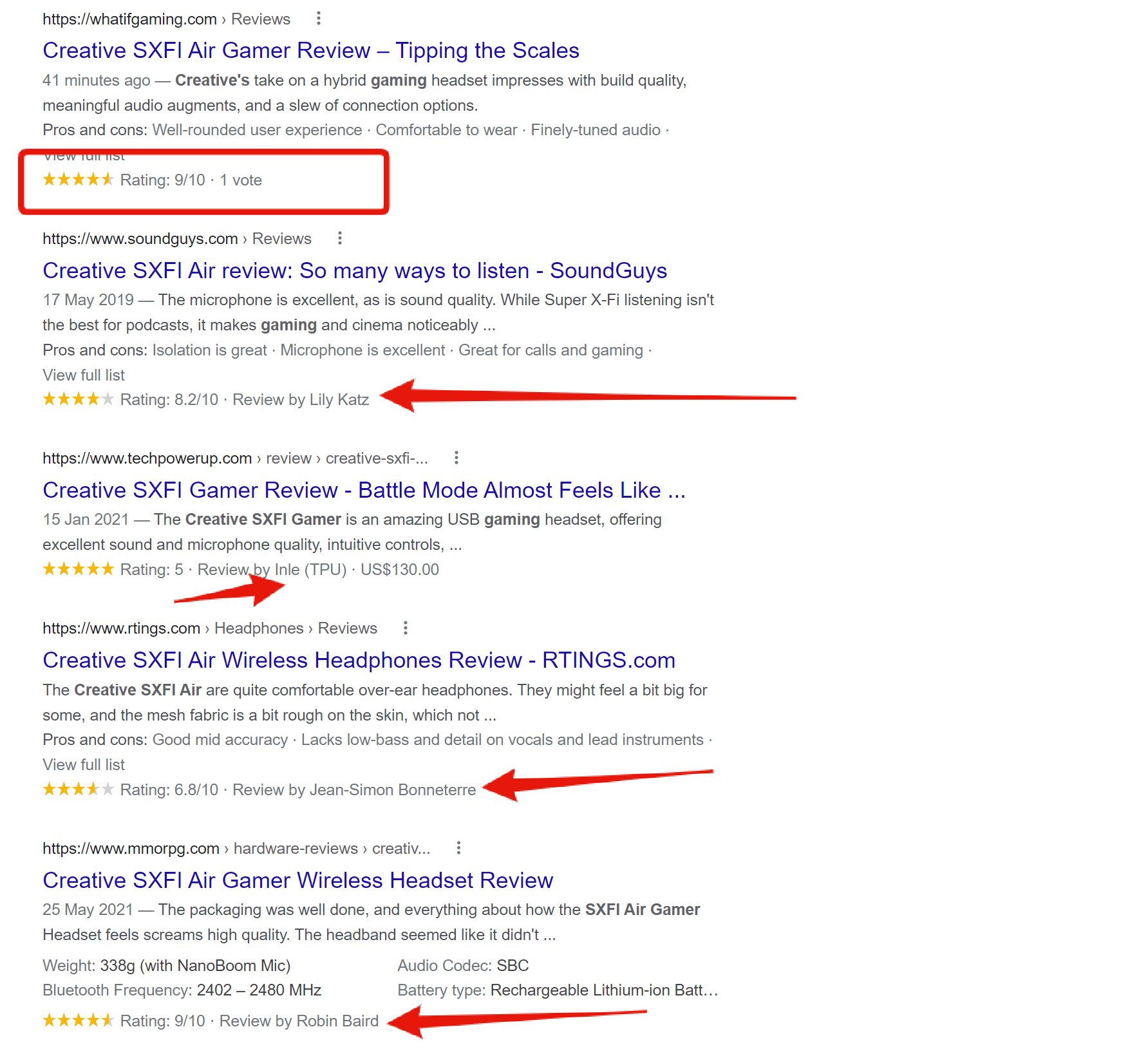Click 'Great for calls and gaming' text
This screenshot has width=1148, height=1056.
click(550, 350)
